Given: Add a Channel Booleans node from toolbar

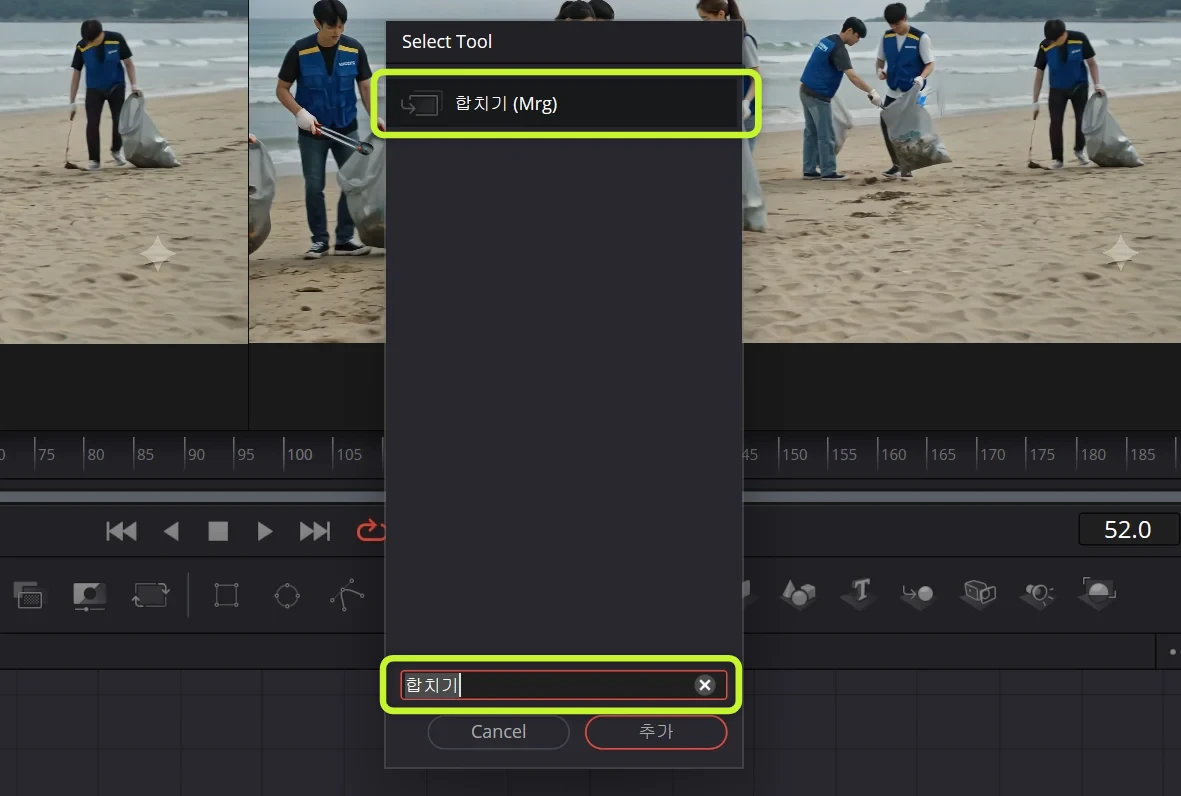Looking at the screenshot, I should point(29,595).
